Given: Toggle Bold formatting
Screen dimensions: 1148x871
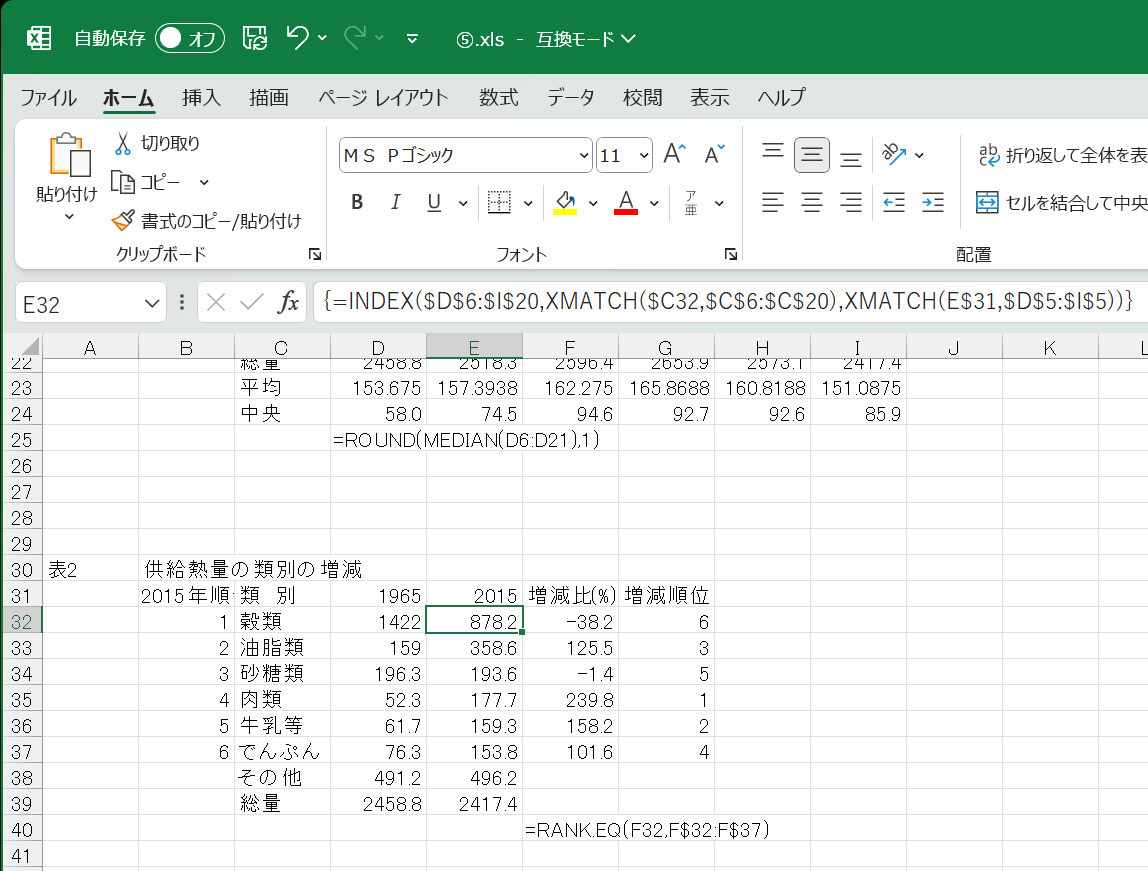Looking at the screenshot, I should [x=357, y=203].
